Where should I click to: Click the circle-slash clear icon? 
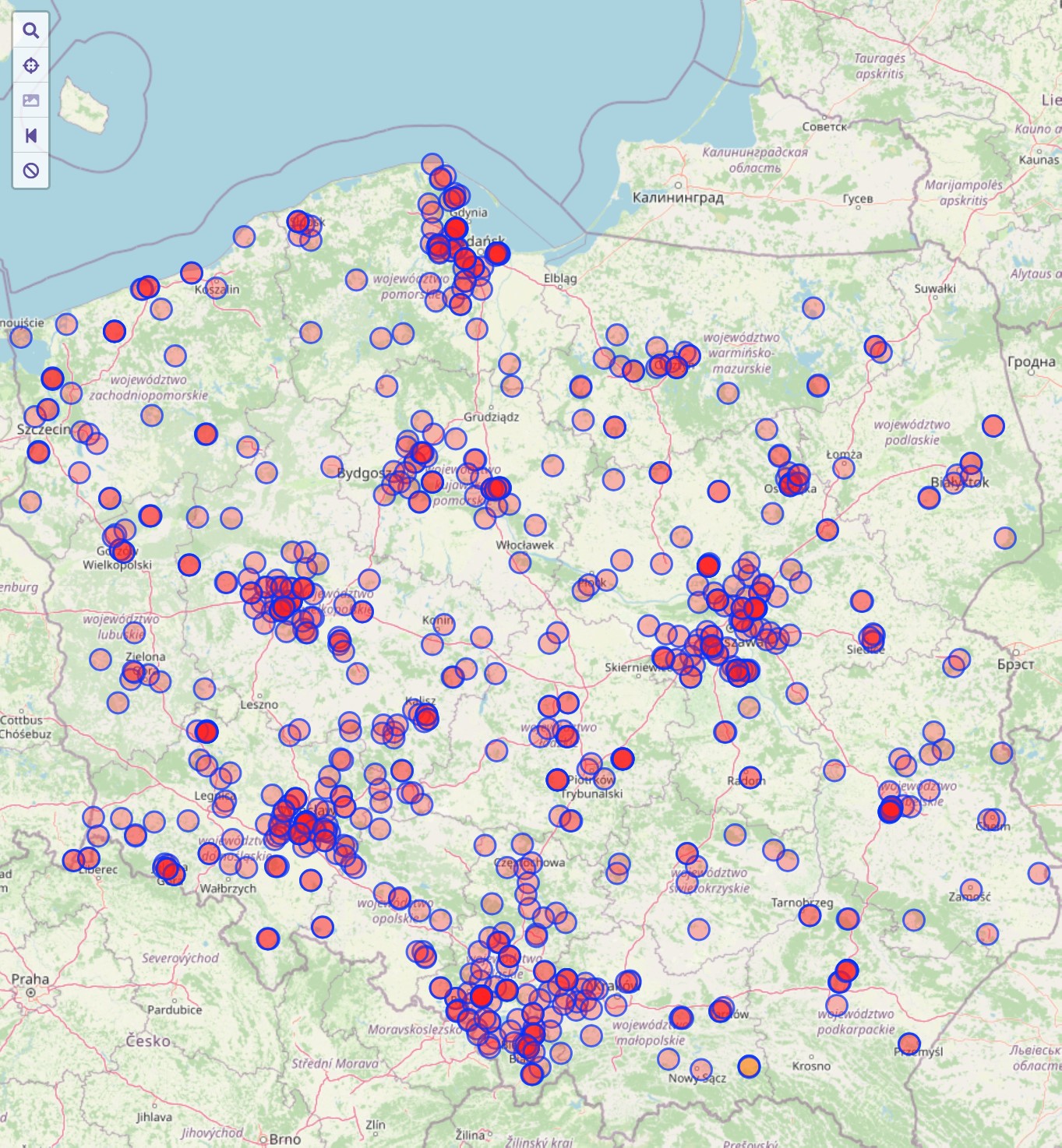point(31,171)
